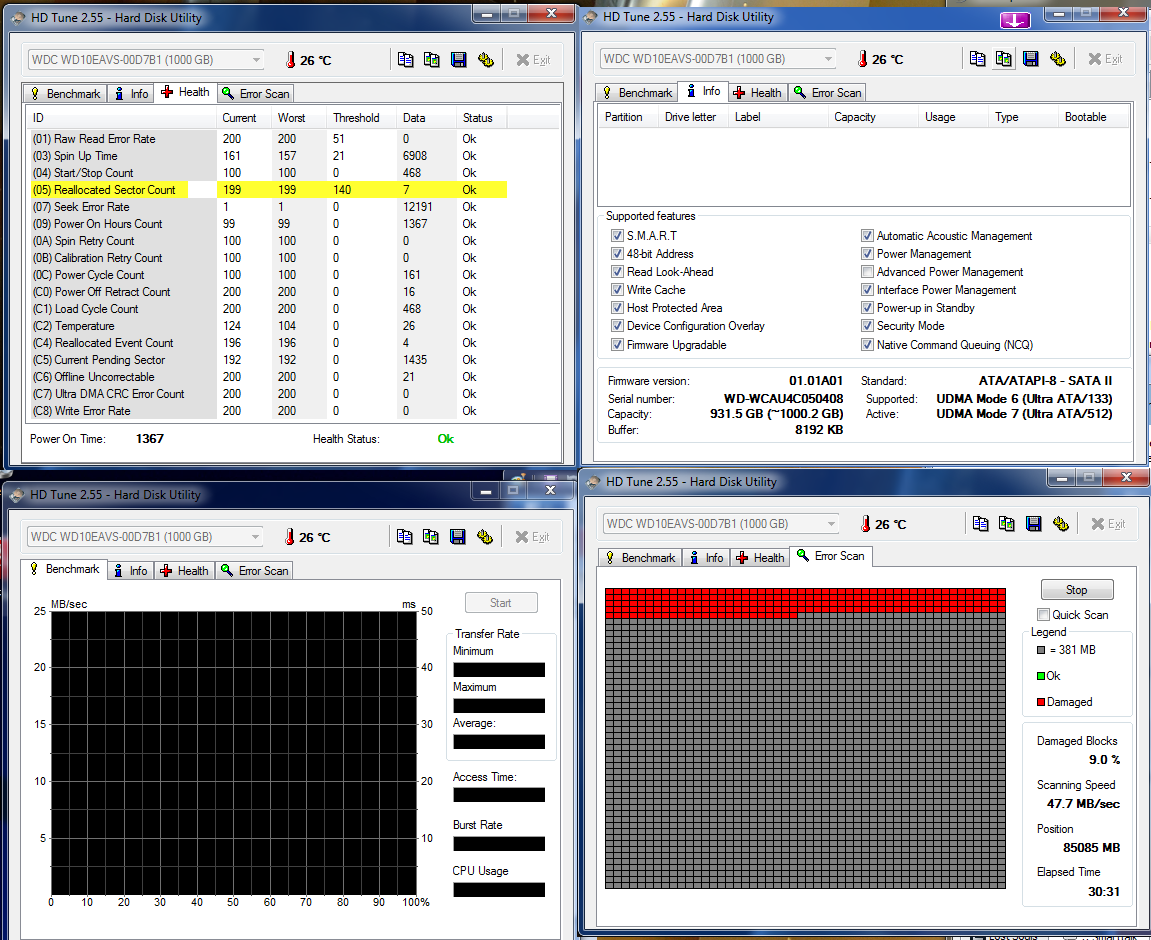Save floppy icon in Info window toolbar

pos(1031,59)
